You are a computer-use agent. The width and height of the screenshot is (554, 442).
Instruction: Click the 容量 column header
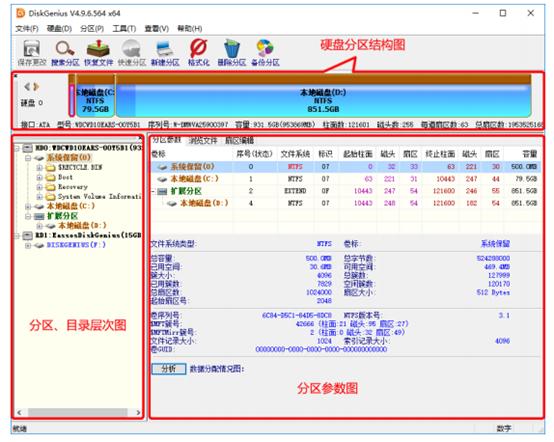coord(530,154)
